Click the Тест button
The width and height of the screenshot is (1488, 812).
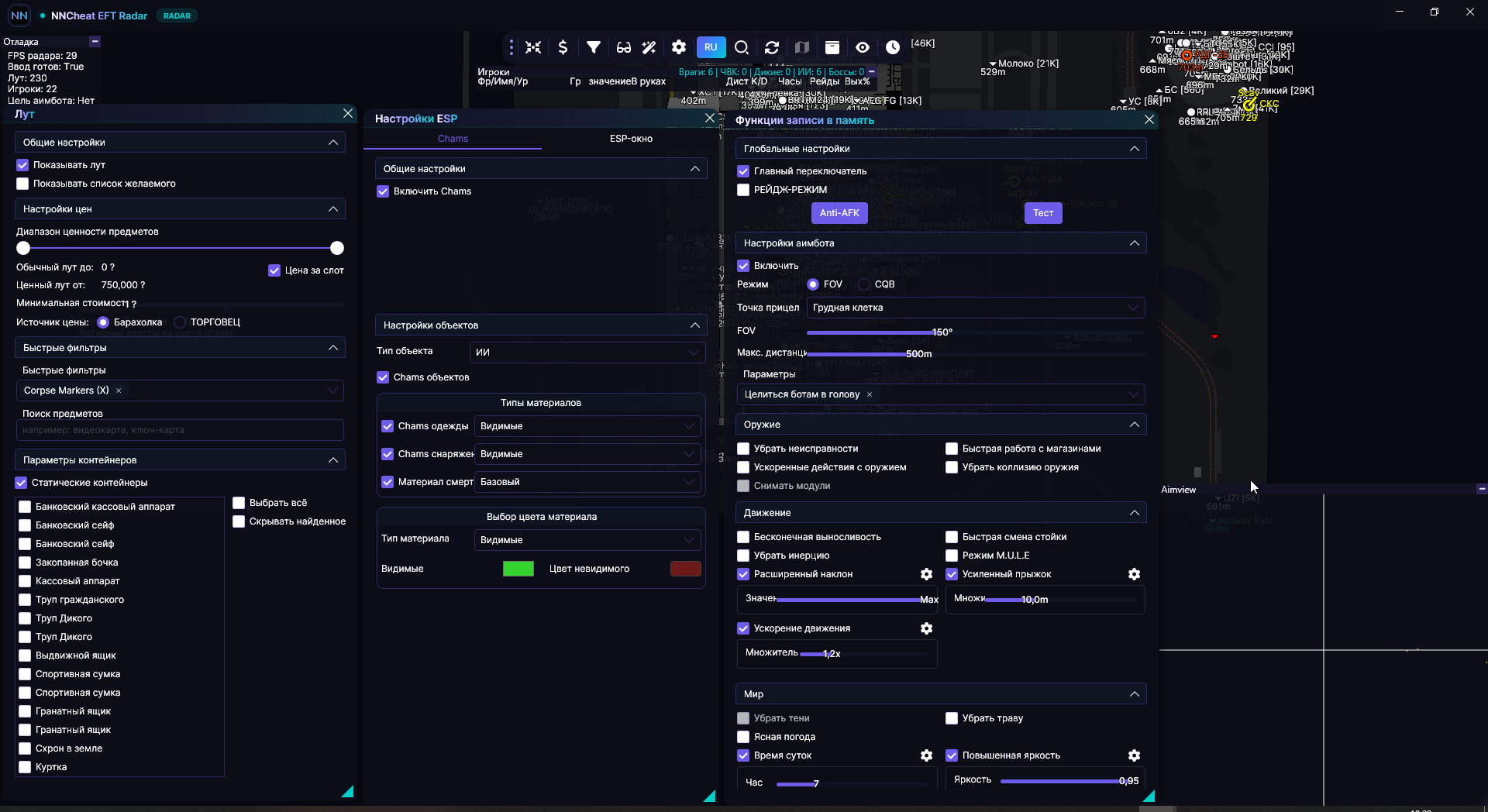[x=1043, y=213]
